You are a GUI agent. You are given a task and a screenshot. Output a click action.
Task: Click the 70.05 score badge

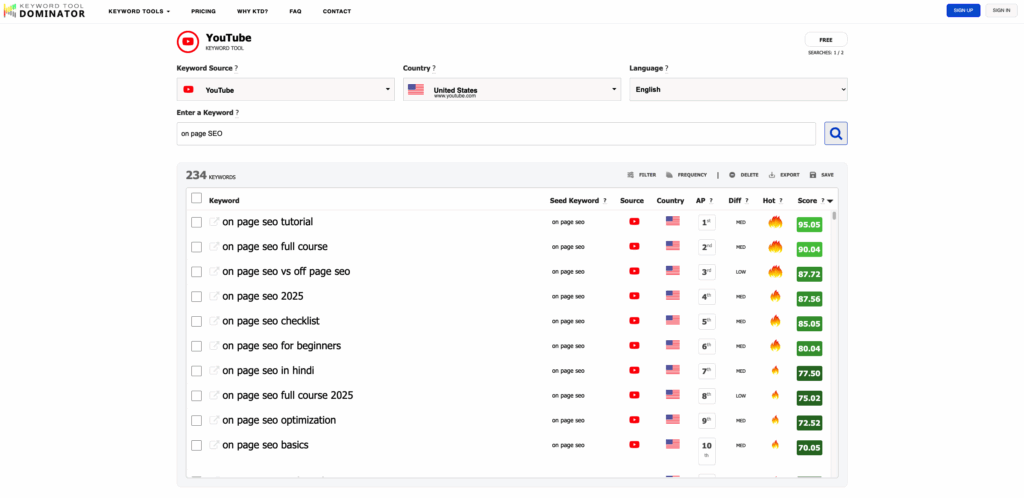[x=809, y=448]
